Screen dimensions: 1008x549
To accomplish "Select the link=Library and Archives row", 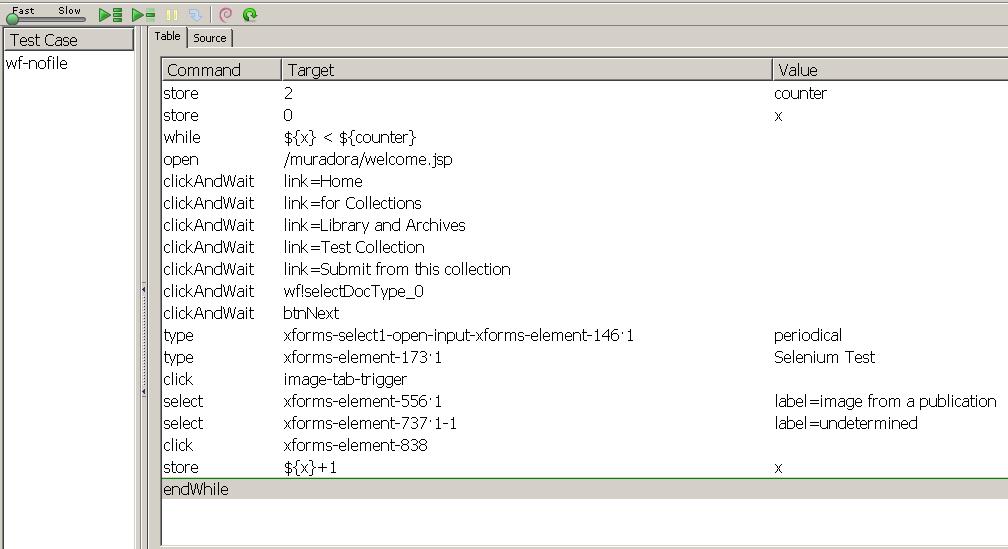I will pyautogui.click(x=584, y=225).
